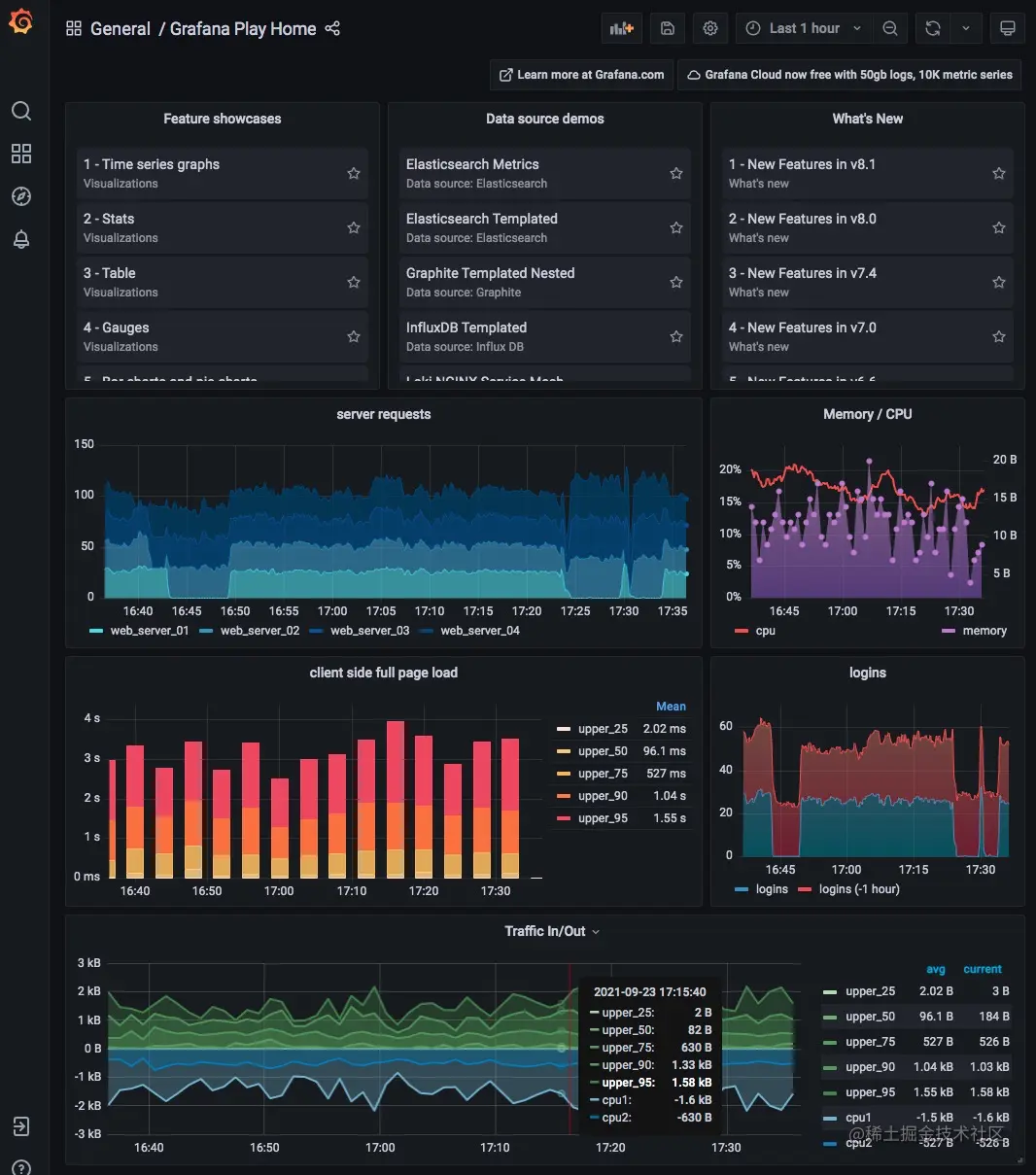Star the 4 - New Features in v7.0 dashboard
Viewport: 1036px width, 1175px height.
point(999,336)
